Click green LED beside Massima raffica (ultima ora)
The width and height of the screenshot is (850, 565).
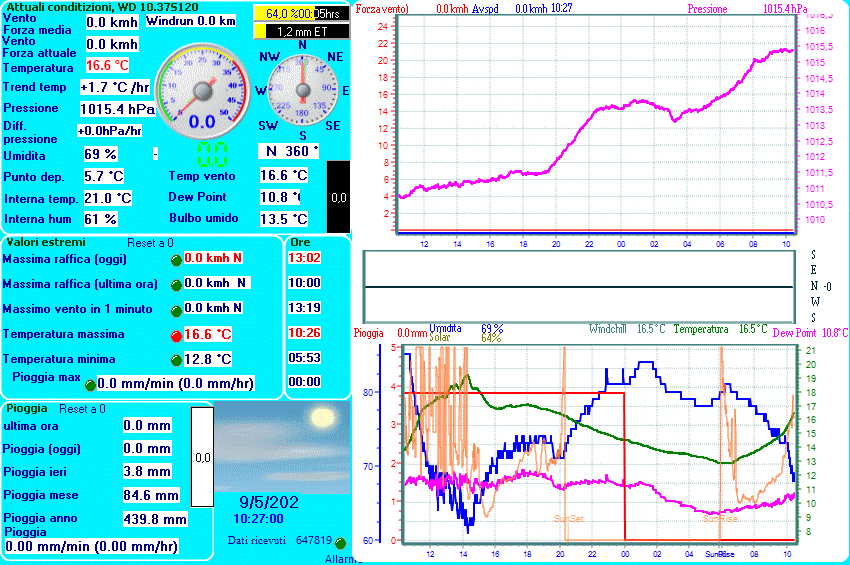176,285
